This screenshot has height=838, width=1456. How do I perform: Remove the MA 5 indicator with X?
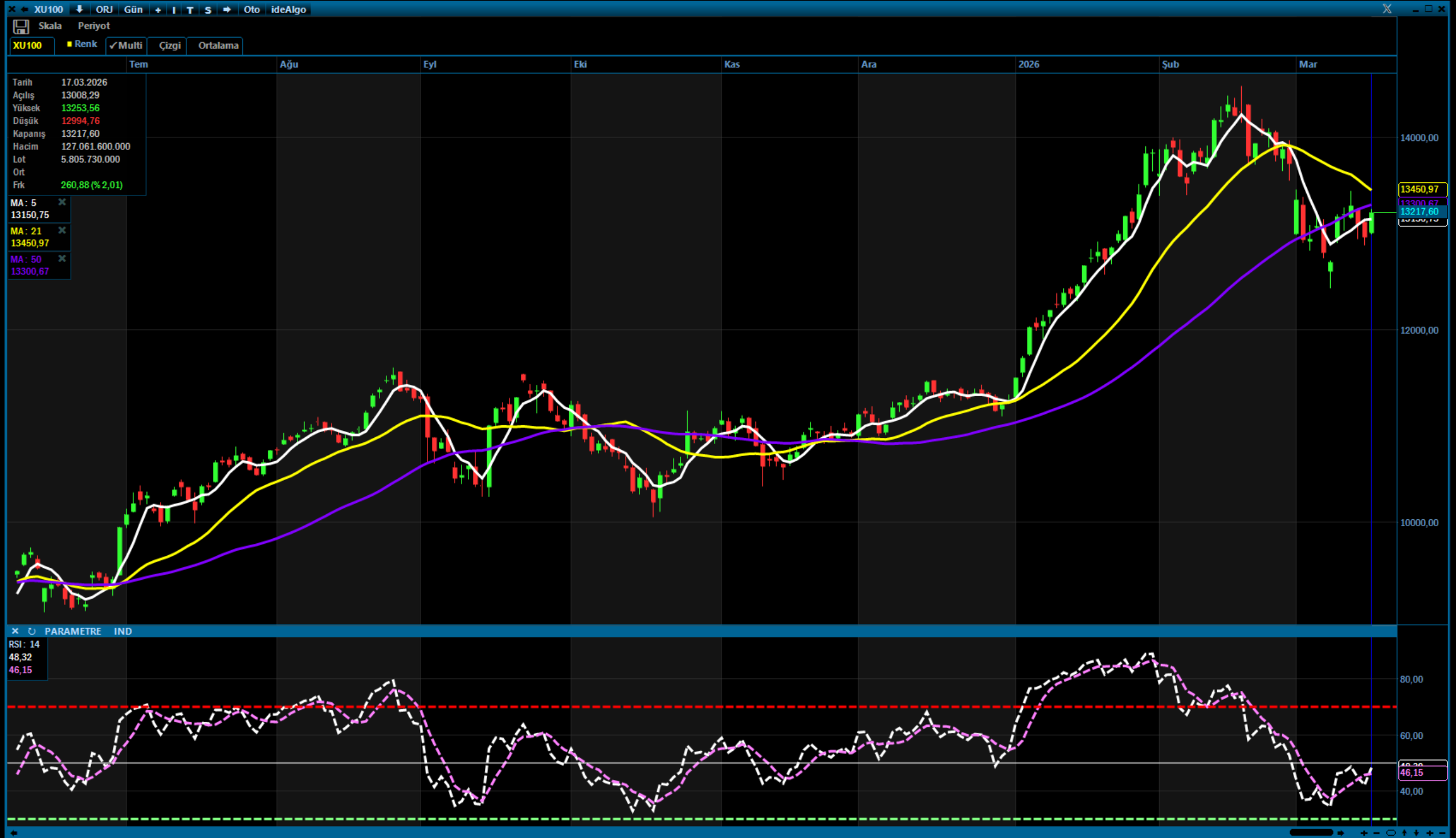pyautogui.click(x=62, y=202)
